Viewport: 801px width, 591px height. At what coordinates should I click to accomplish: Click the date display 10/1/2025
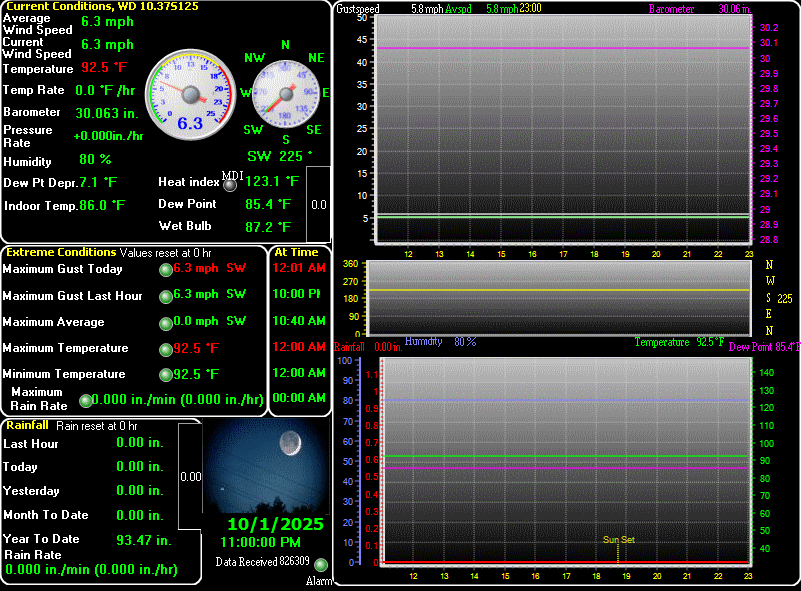[274, 524]
